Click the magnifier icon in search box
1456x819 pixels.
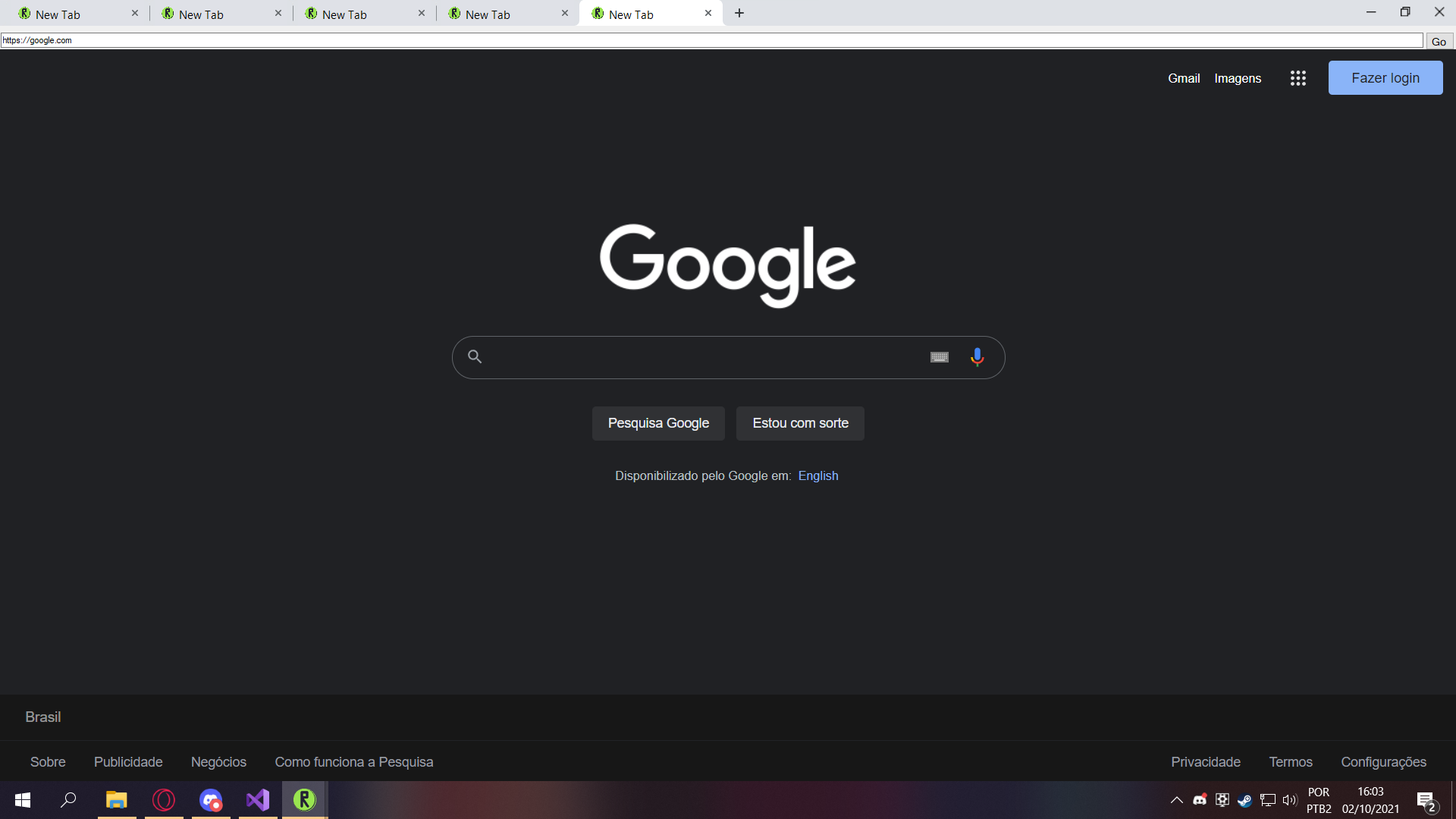pos(475,356)
